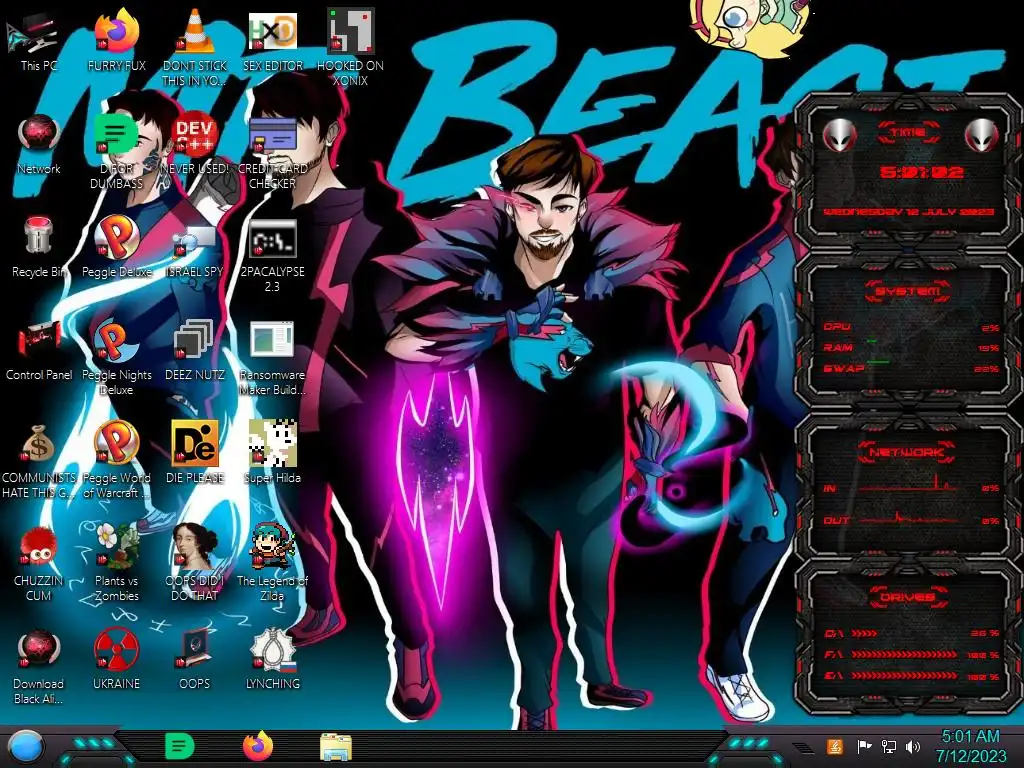
Task: Click the DRIVES widget header
Action: click(x=908, y=597)
